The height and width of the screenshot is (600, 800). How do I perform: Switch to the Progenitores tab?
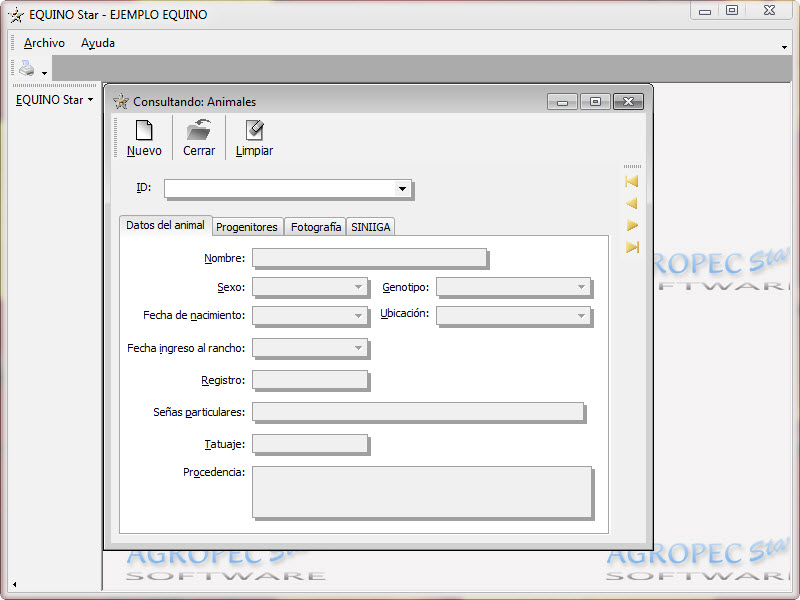[x=247, y=227]
